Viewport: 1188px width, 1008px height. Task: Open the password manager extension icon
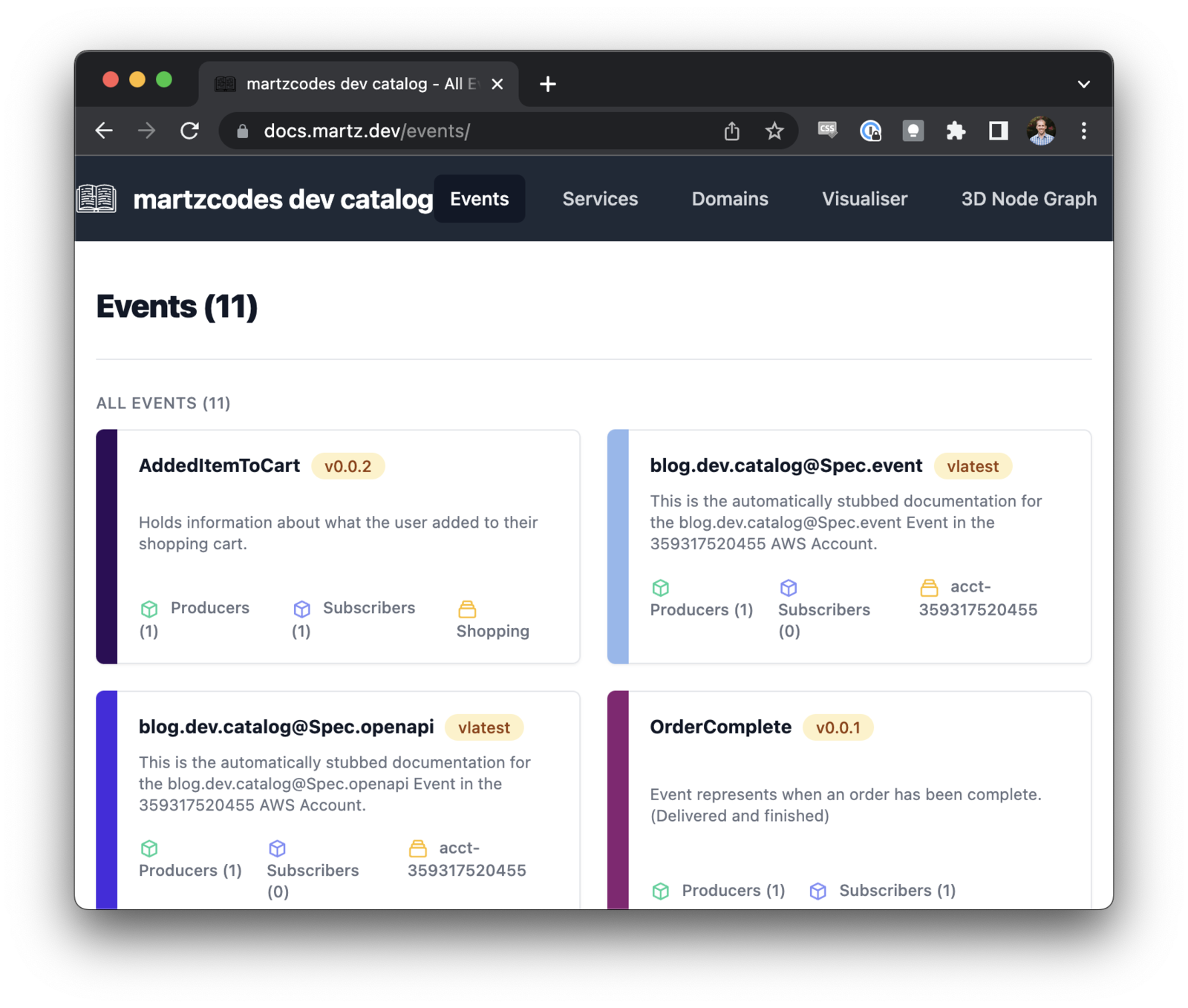click(870, 131)
